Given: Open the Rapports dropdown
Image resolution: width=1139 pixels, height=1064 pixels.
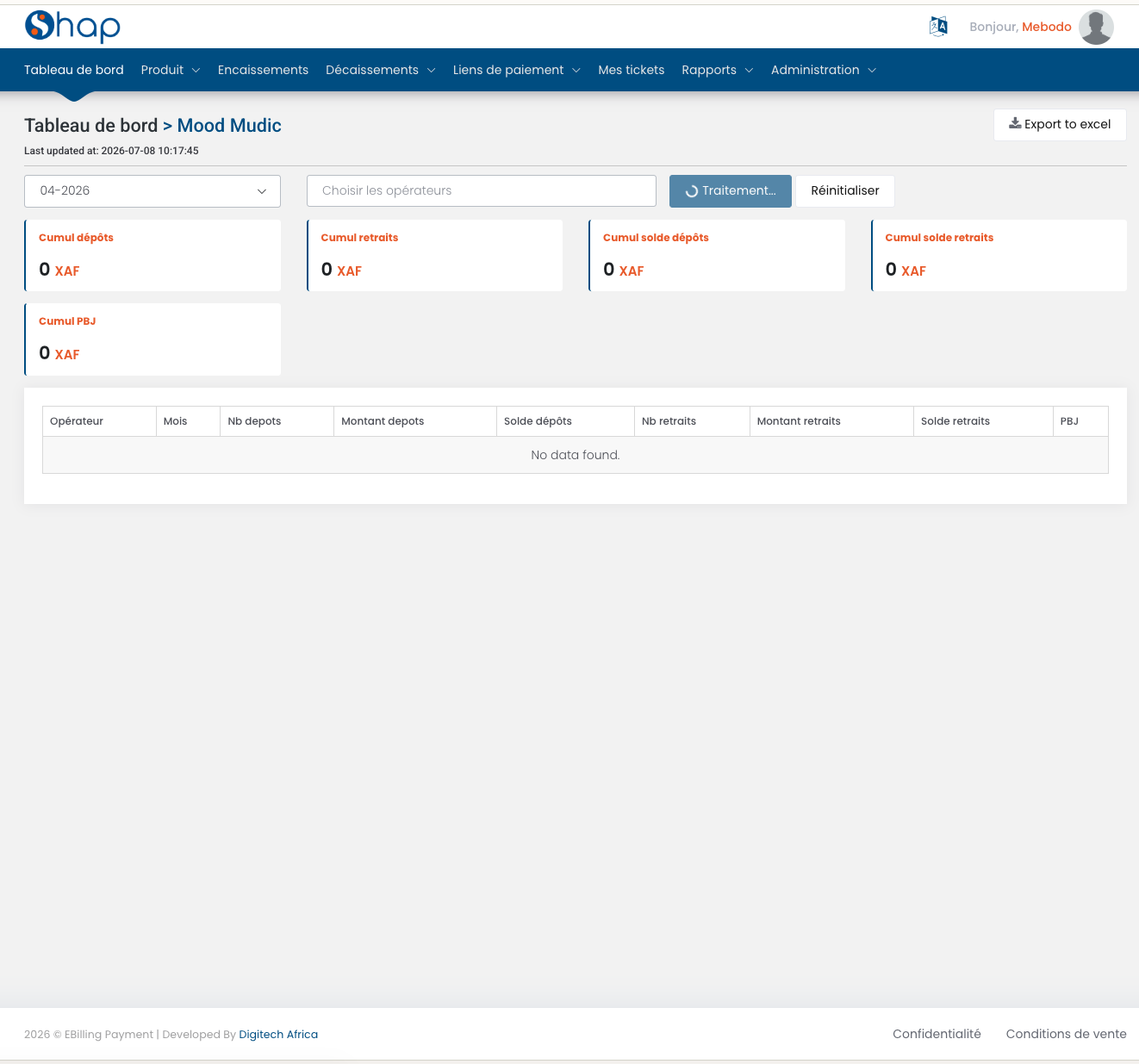Looking at the screenshot, I should [718, 70].
